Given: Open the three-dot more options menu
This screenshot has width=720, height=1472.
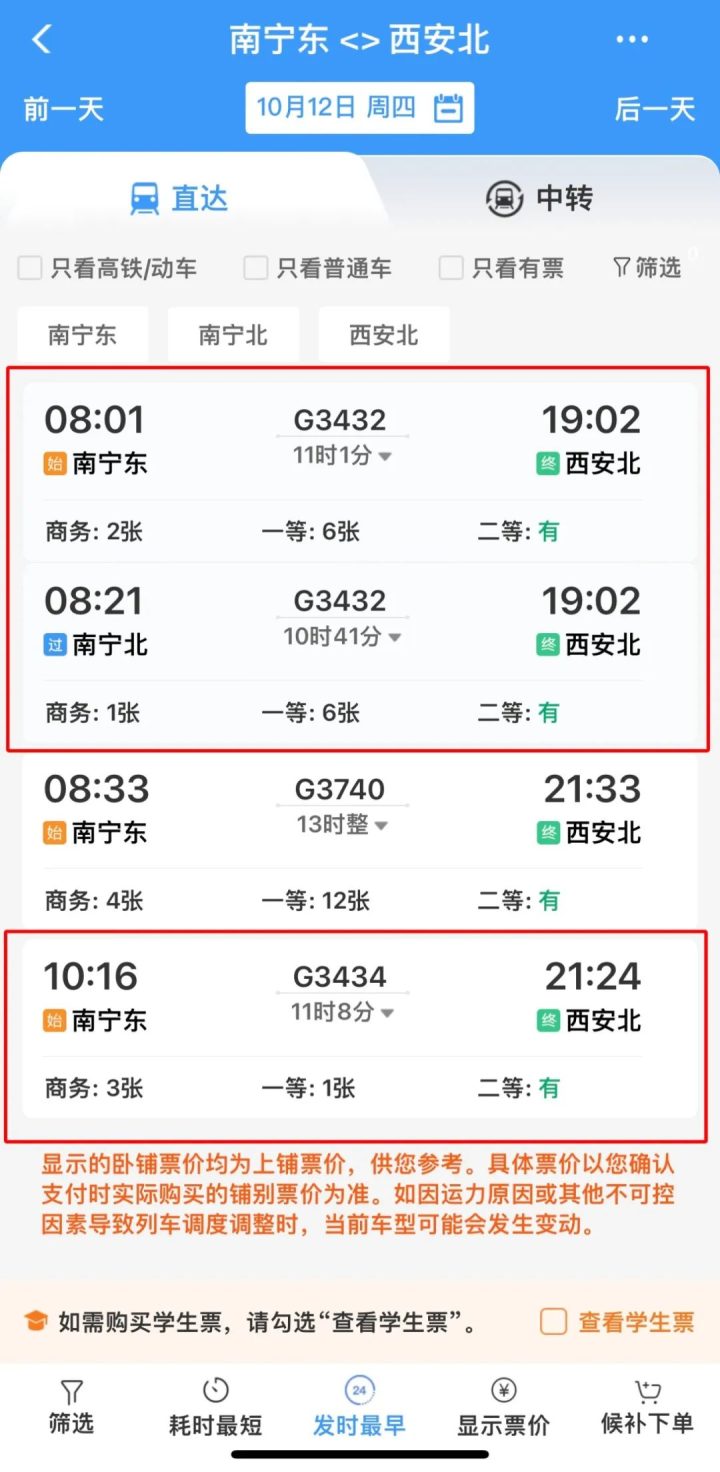Looking at the screenshot, I should (x=632, y=40).
